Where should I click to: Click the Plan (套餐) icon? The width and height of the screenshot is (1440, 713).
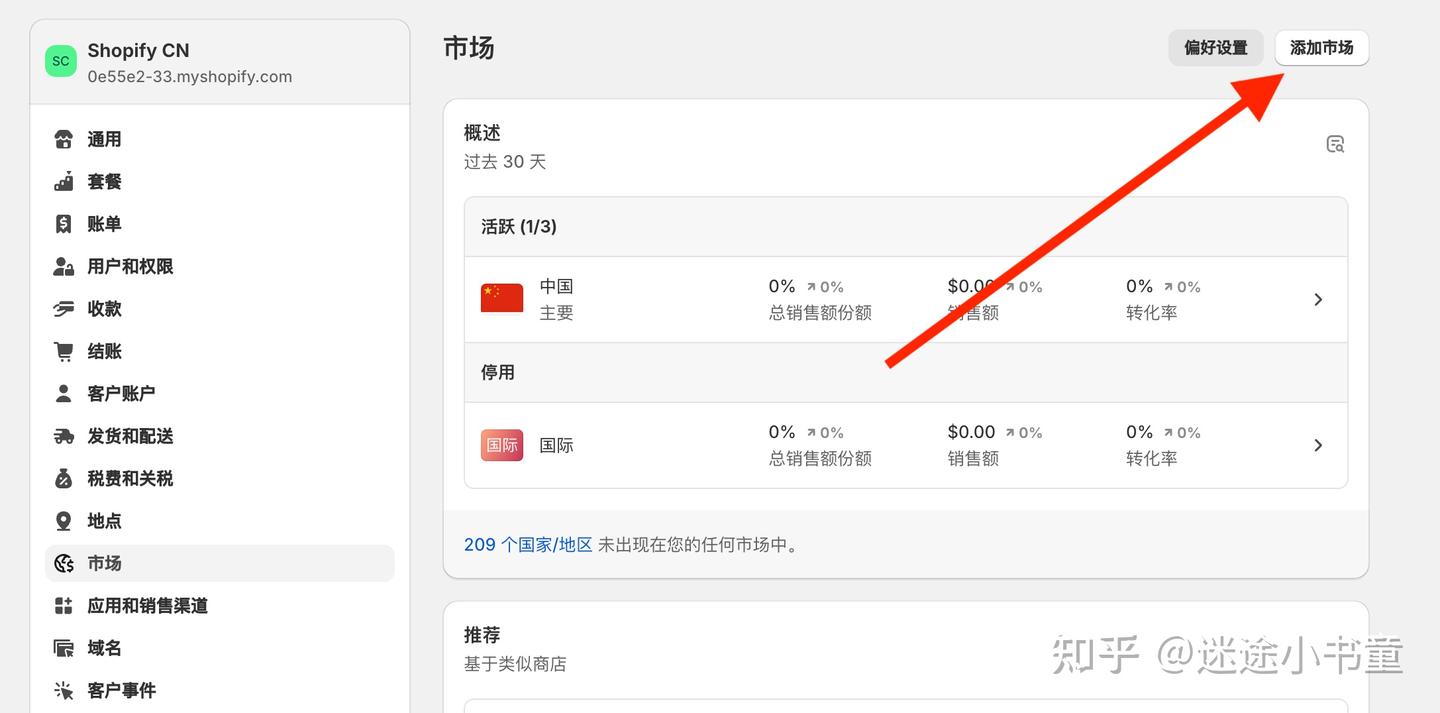tap(64, 182)
